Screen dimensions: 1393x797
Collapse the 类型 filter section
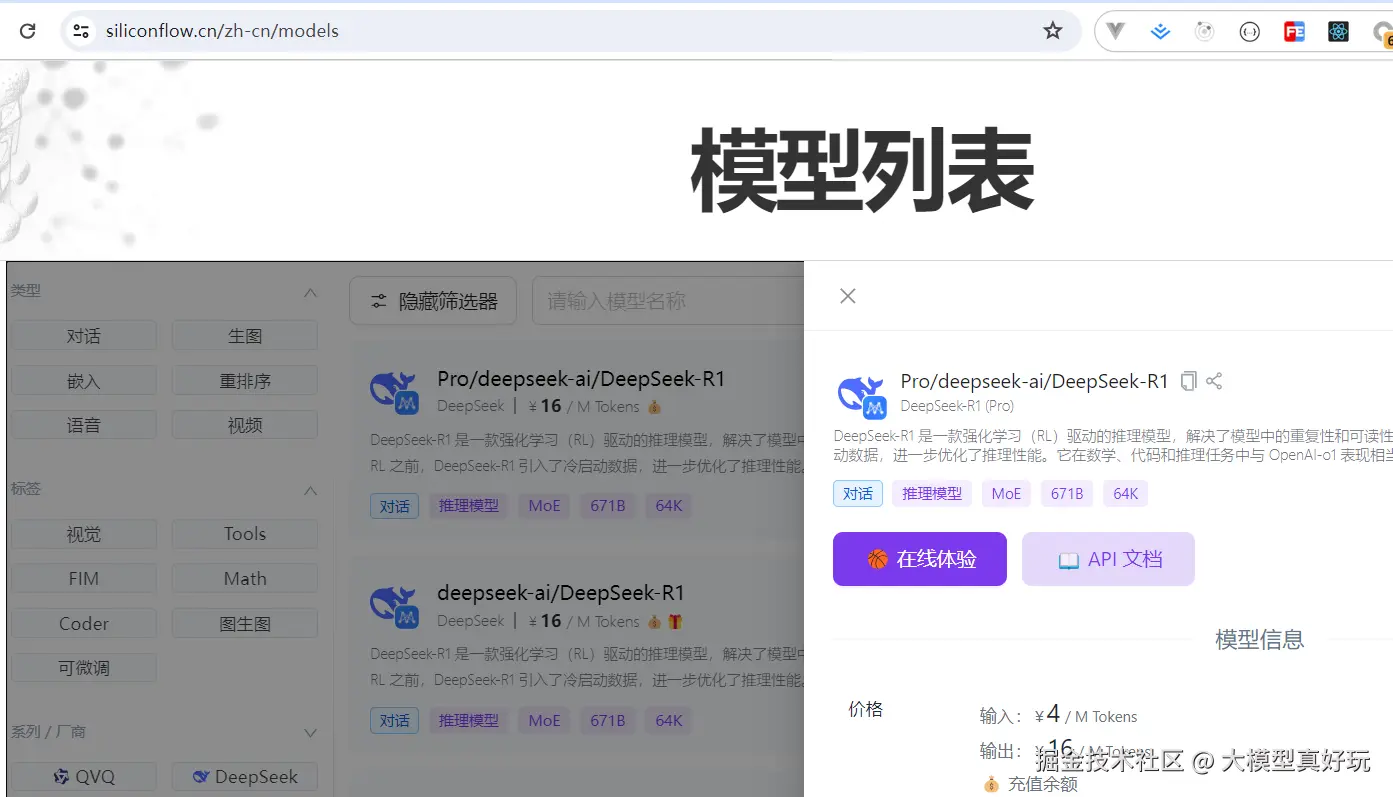tap(311, 293)
